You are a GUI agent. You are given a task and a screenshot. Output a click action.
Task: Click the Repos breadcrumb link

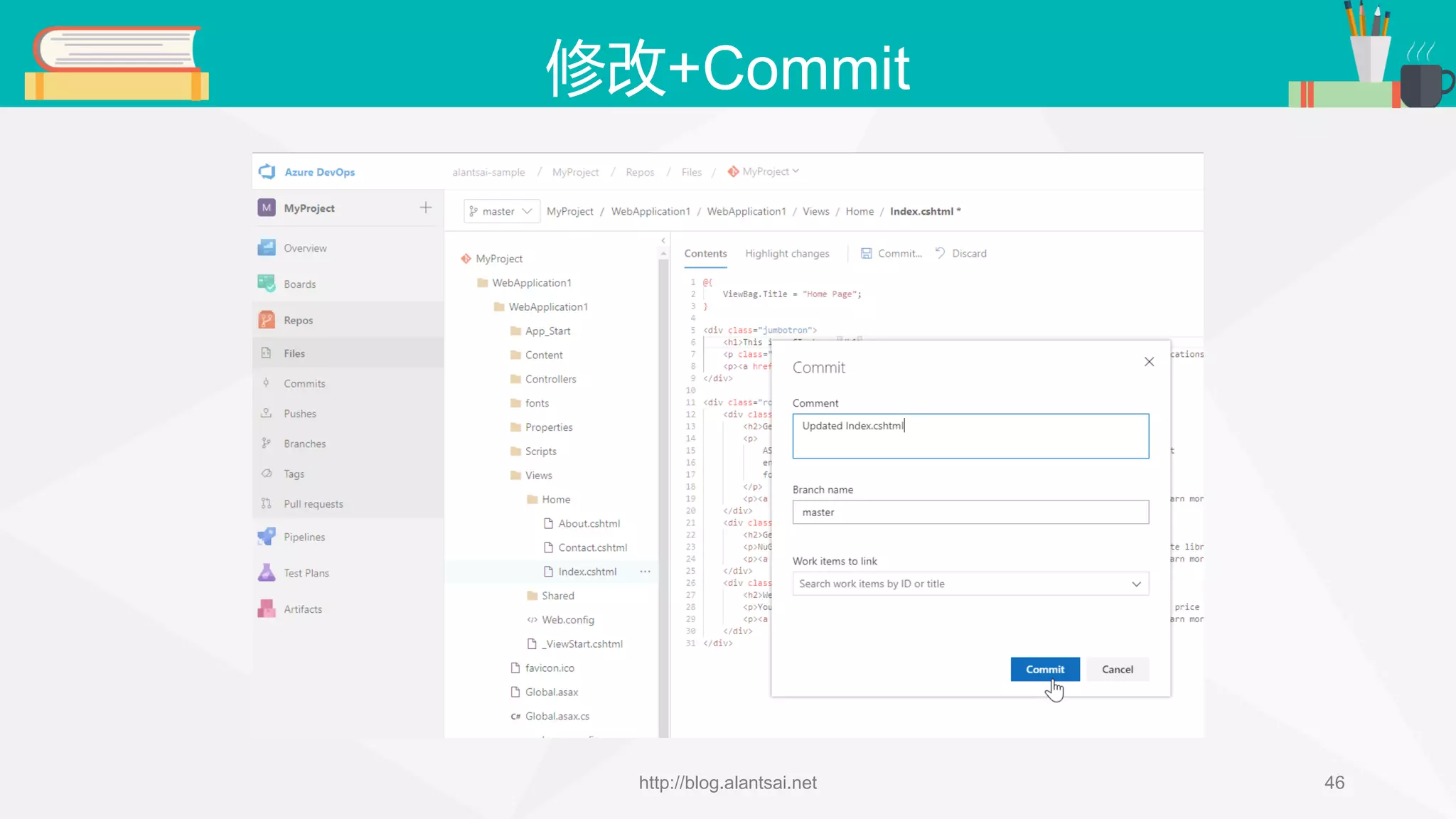[640, 172]
